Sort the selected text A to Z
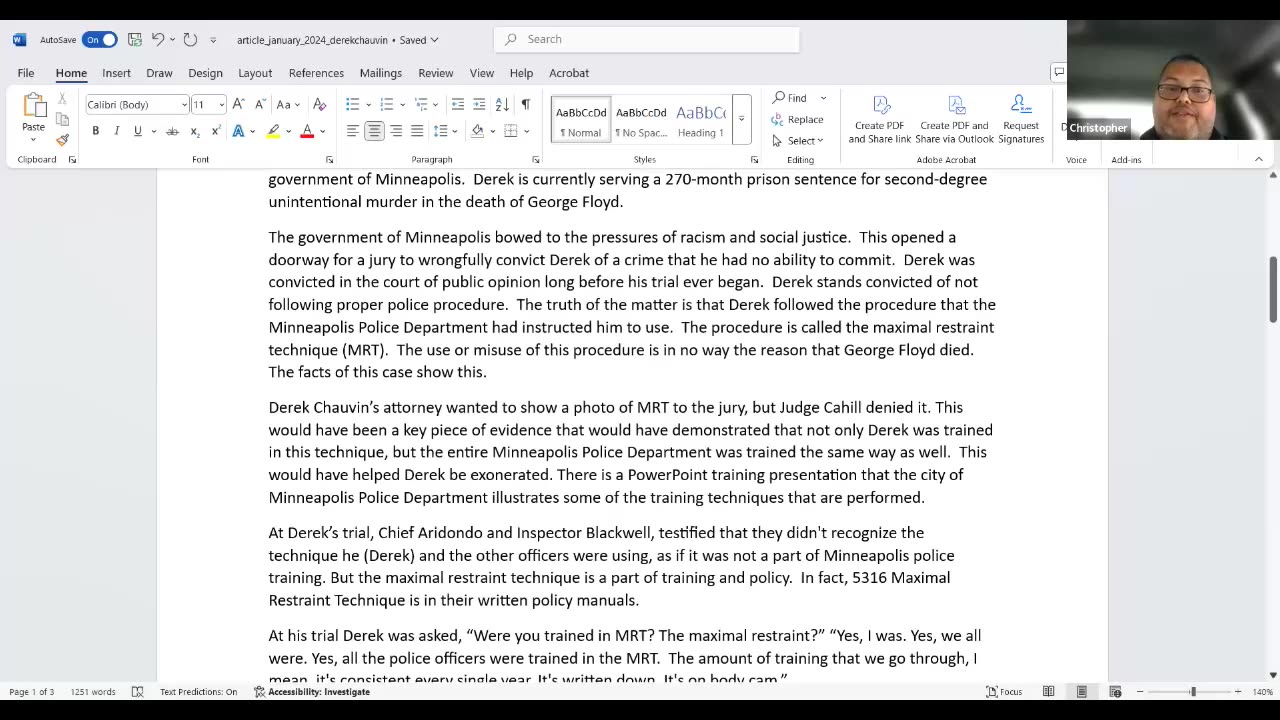1280x720 pixels. click(502, 104)
